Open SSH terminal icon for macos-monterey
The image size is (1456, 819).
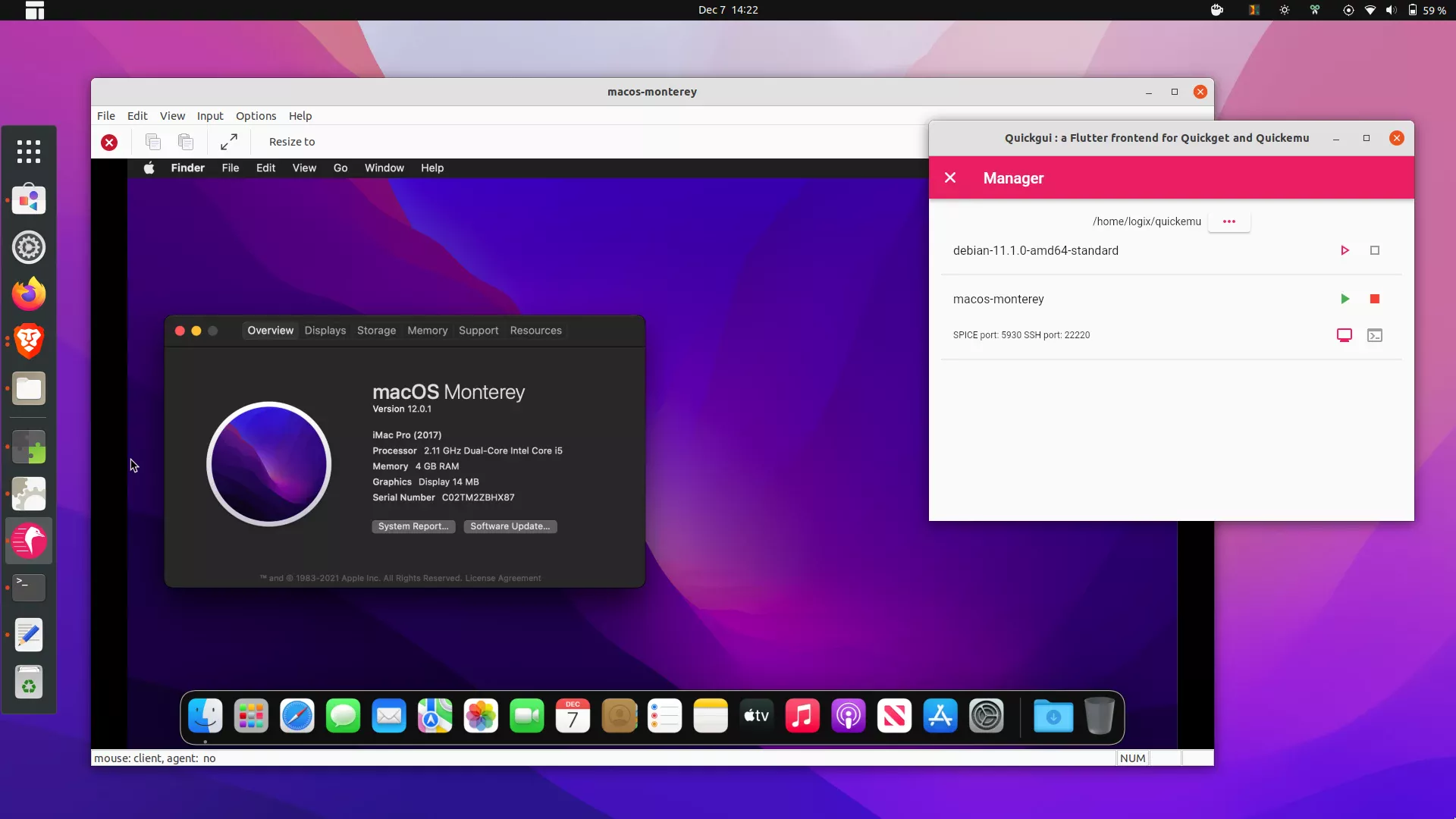[1375, 335]
